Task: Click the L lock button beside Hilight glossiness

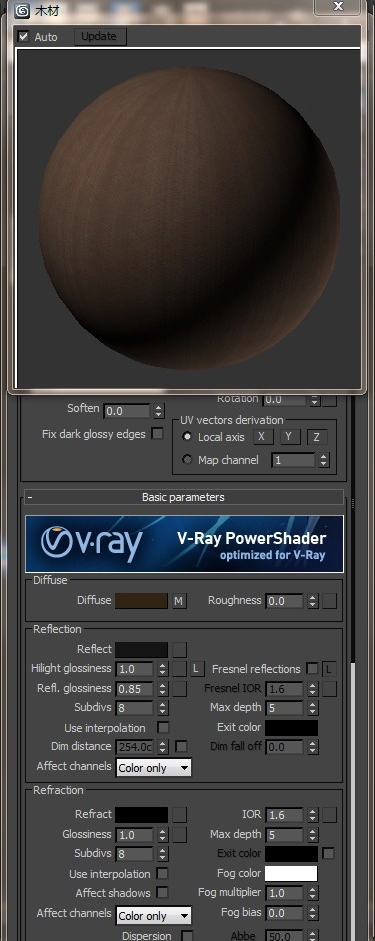Action: tap(197, 669)
